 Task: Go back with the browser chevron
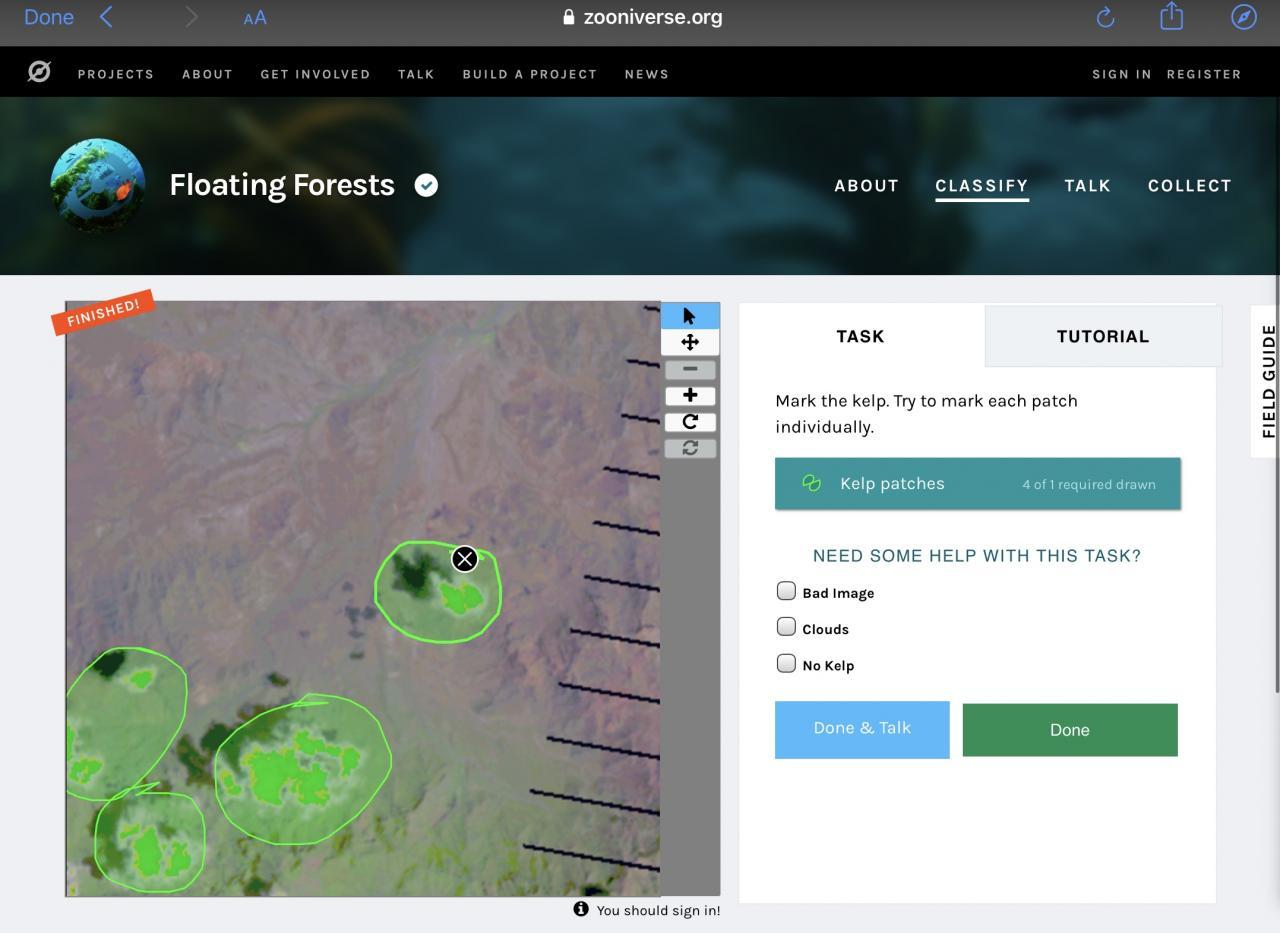tap(106, 17)
